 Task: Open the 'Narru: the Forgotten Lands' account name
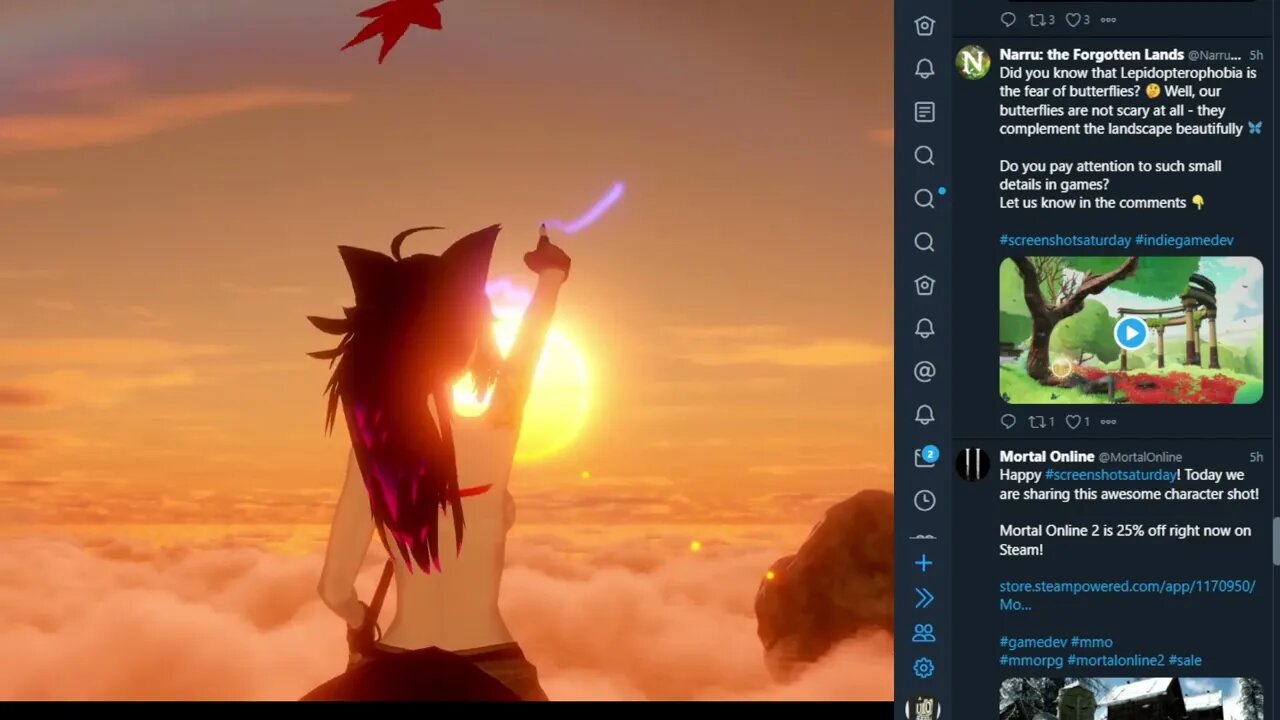coord(1091,55)
